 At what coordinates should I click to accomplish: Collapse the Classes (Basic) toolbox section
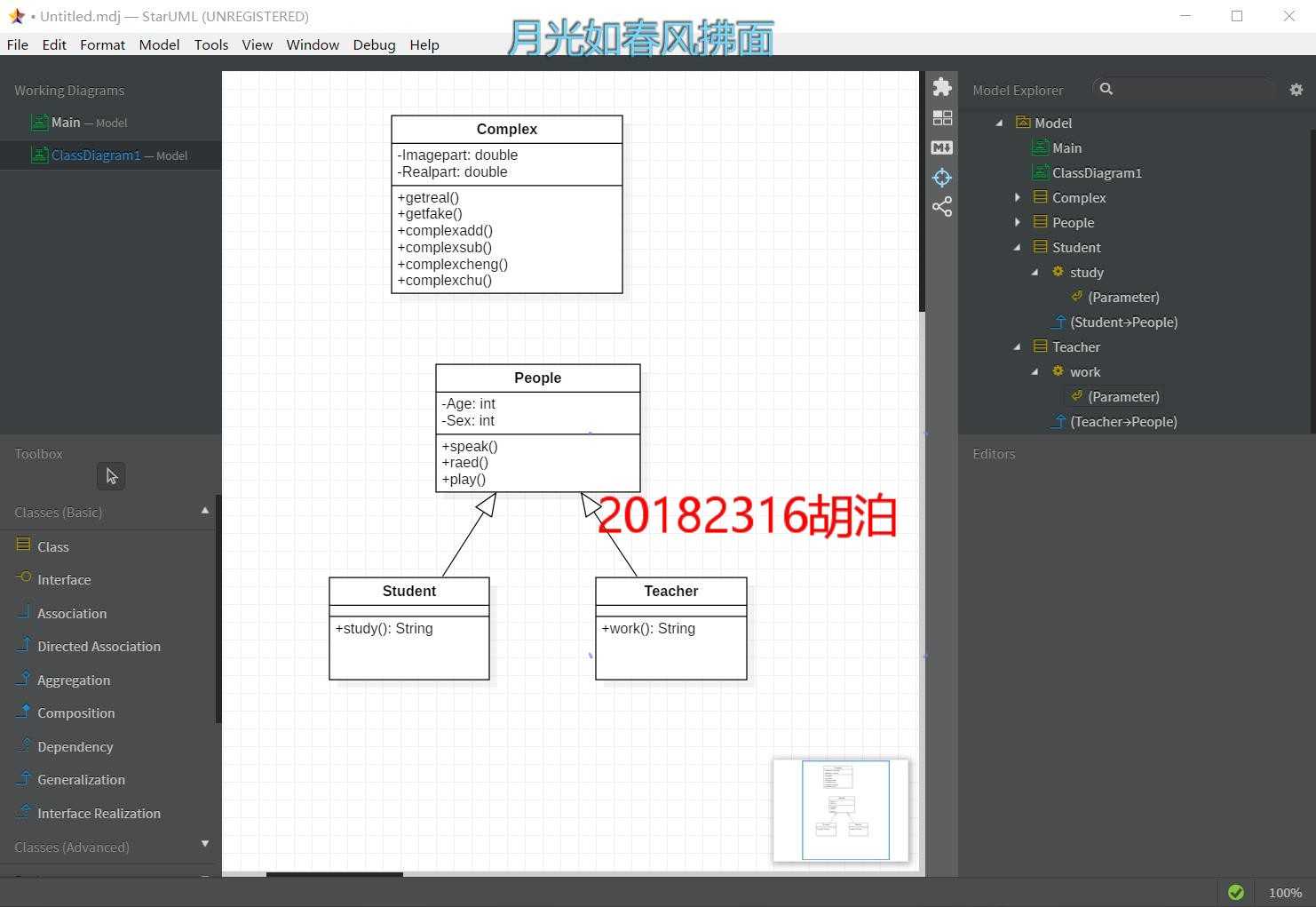205,511
